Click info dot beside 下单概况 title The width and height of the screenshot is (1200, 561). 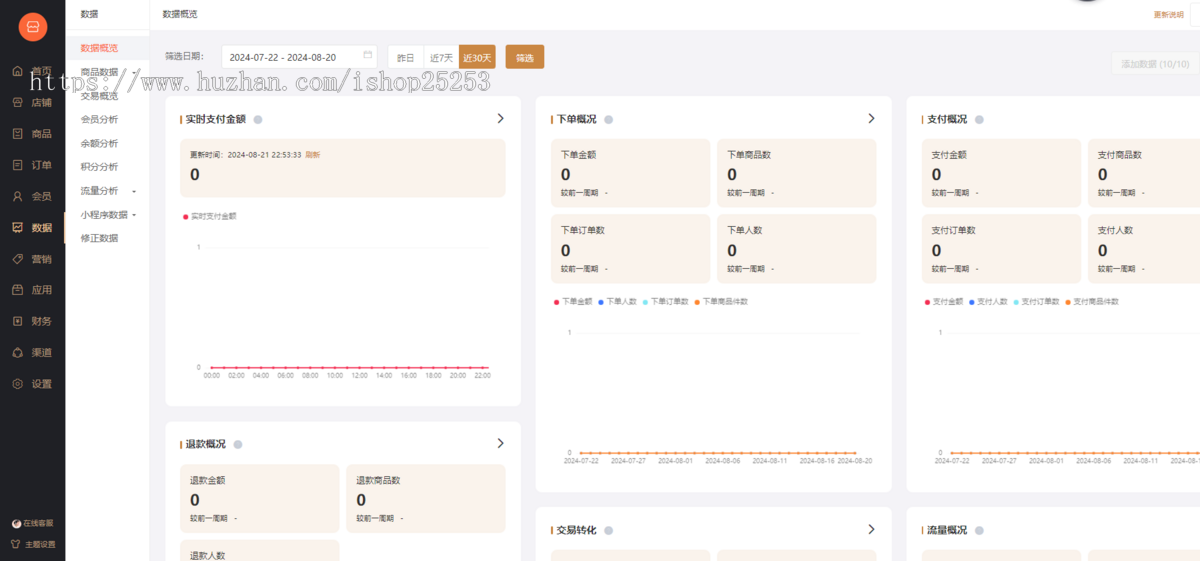608,119
